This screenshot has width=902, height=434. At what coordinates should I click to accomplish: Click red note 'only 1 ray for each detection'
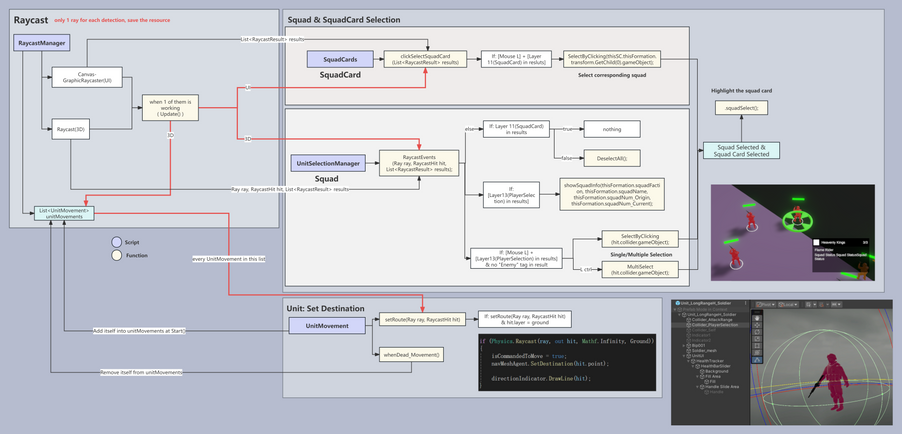point(112,20)
